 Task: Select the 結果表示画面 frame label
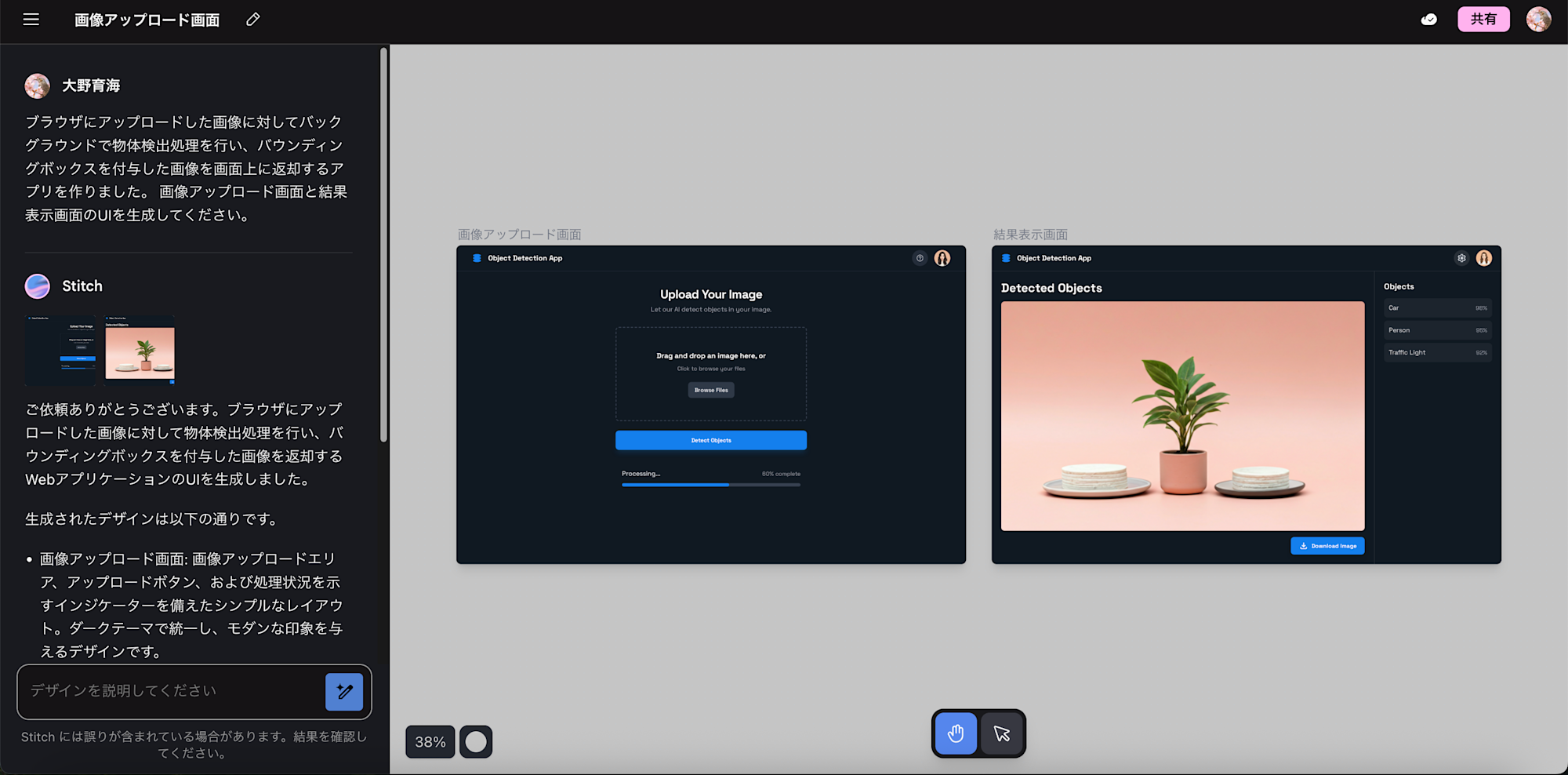pyautogui.click(x=1030, y=235)
